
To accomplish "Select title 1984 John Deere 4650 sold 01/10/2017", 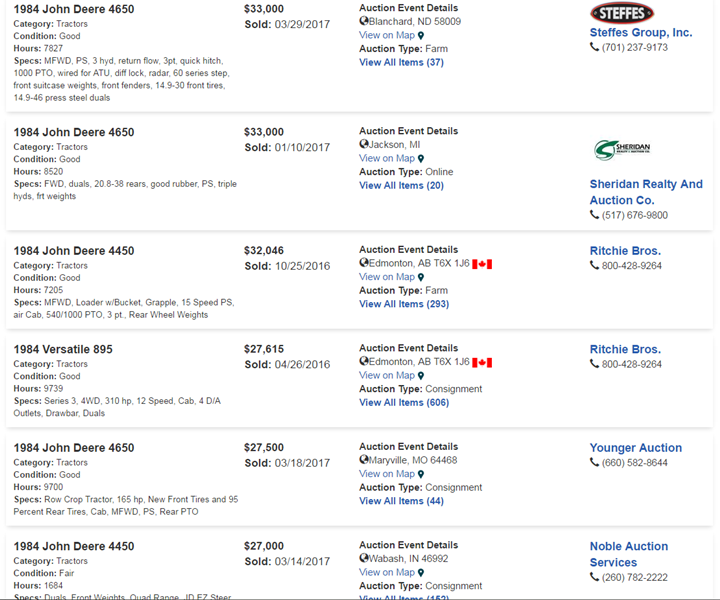I will click(x=74, y=132).
